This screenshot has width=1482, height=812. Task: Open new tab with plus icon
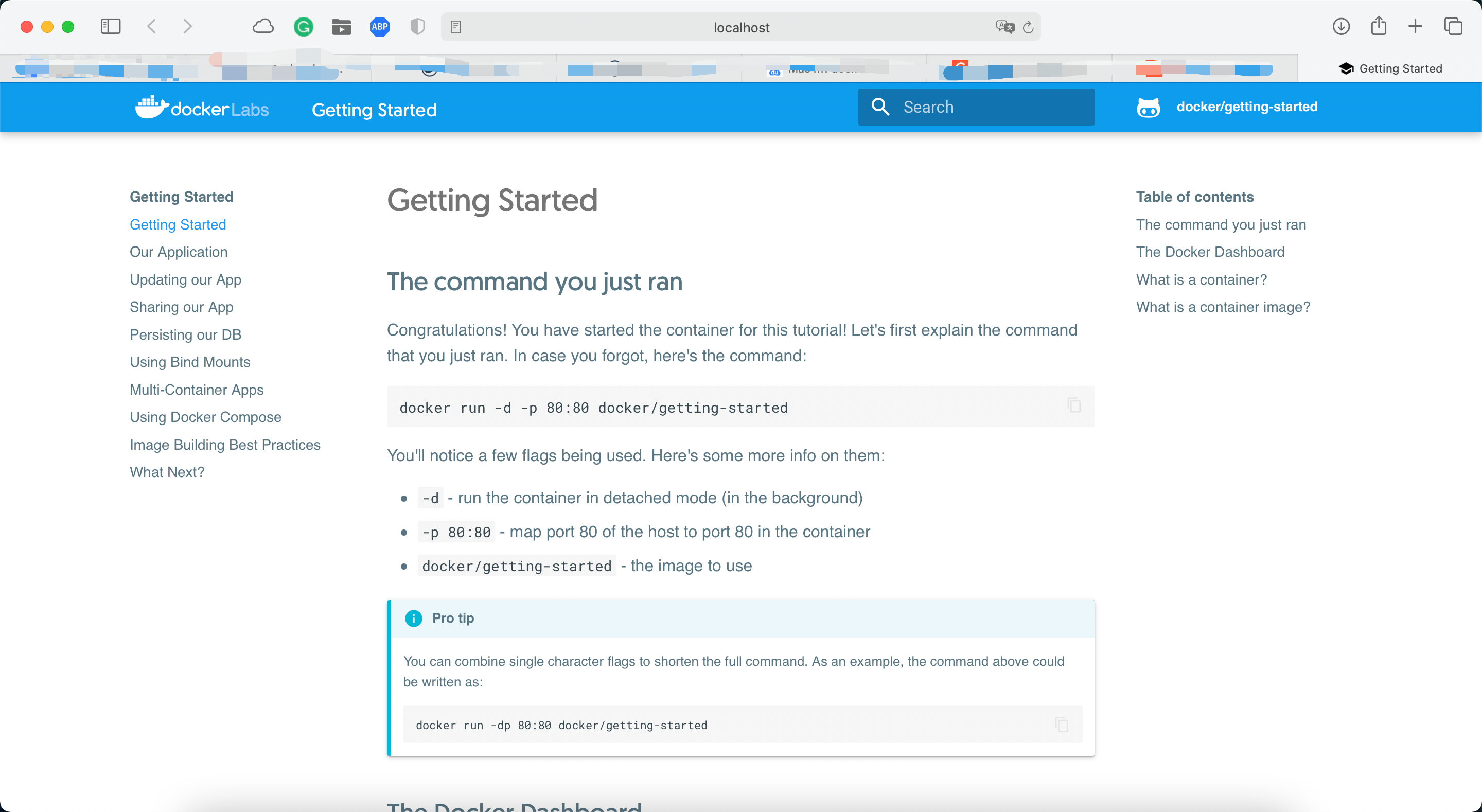tap(1415, 26)
